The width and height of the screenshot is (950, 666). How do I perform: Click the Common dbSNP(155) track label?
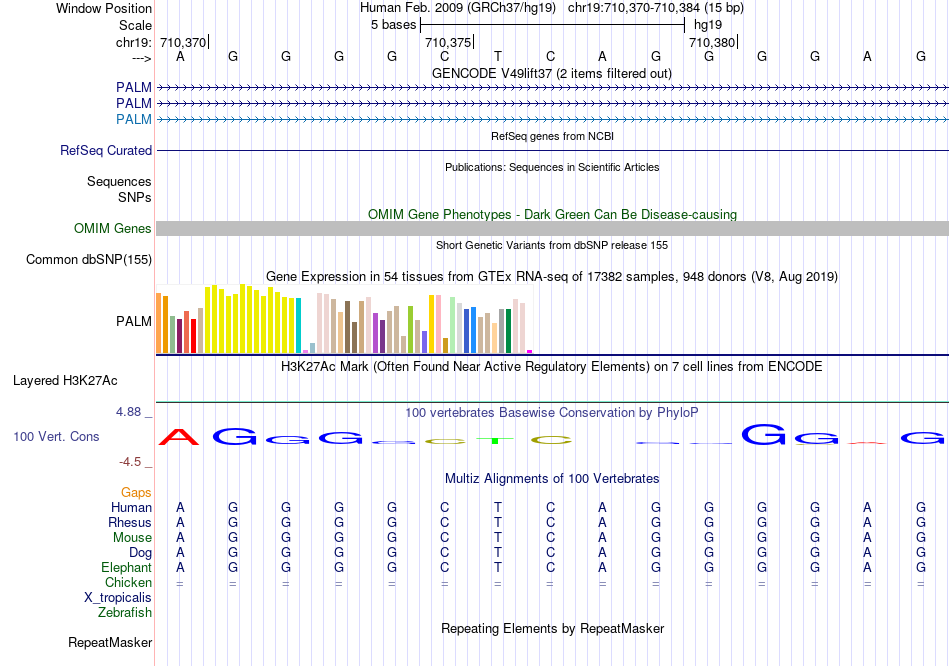pyautogui.click(x=88, y=259)
